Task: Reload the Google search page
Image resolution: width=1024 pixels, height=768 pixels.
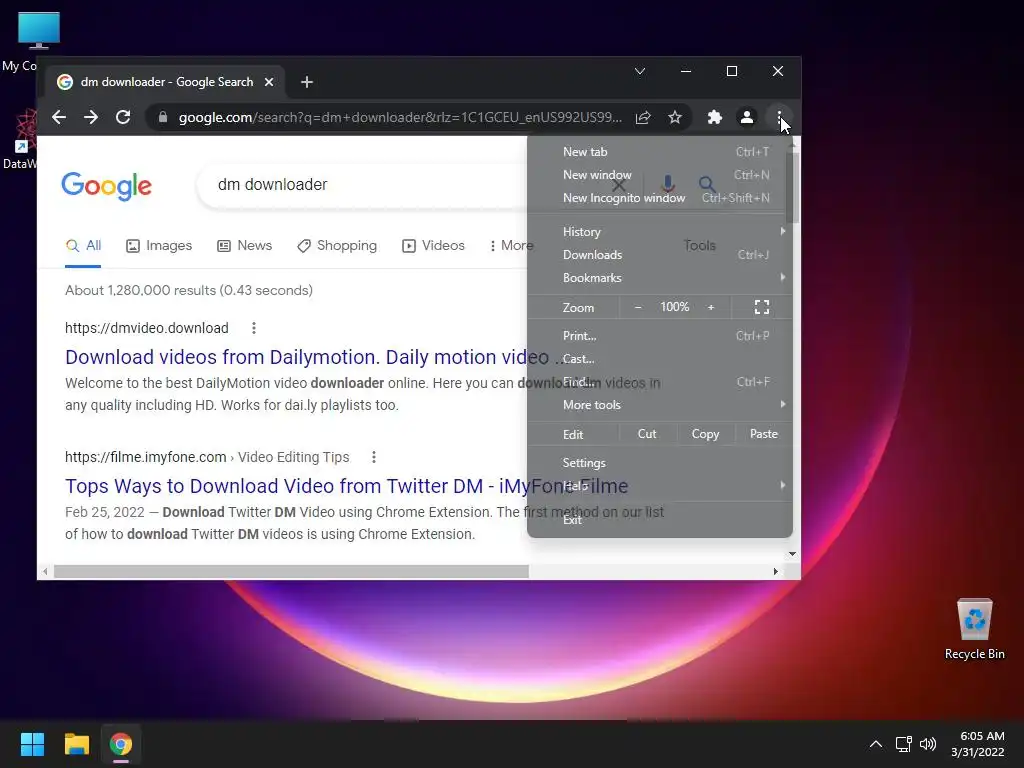Action: (x=123, y=118)
